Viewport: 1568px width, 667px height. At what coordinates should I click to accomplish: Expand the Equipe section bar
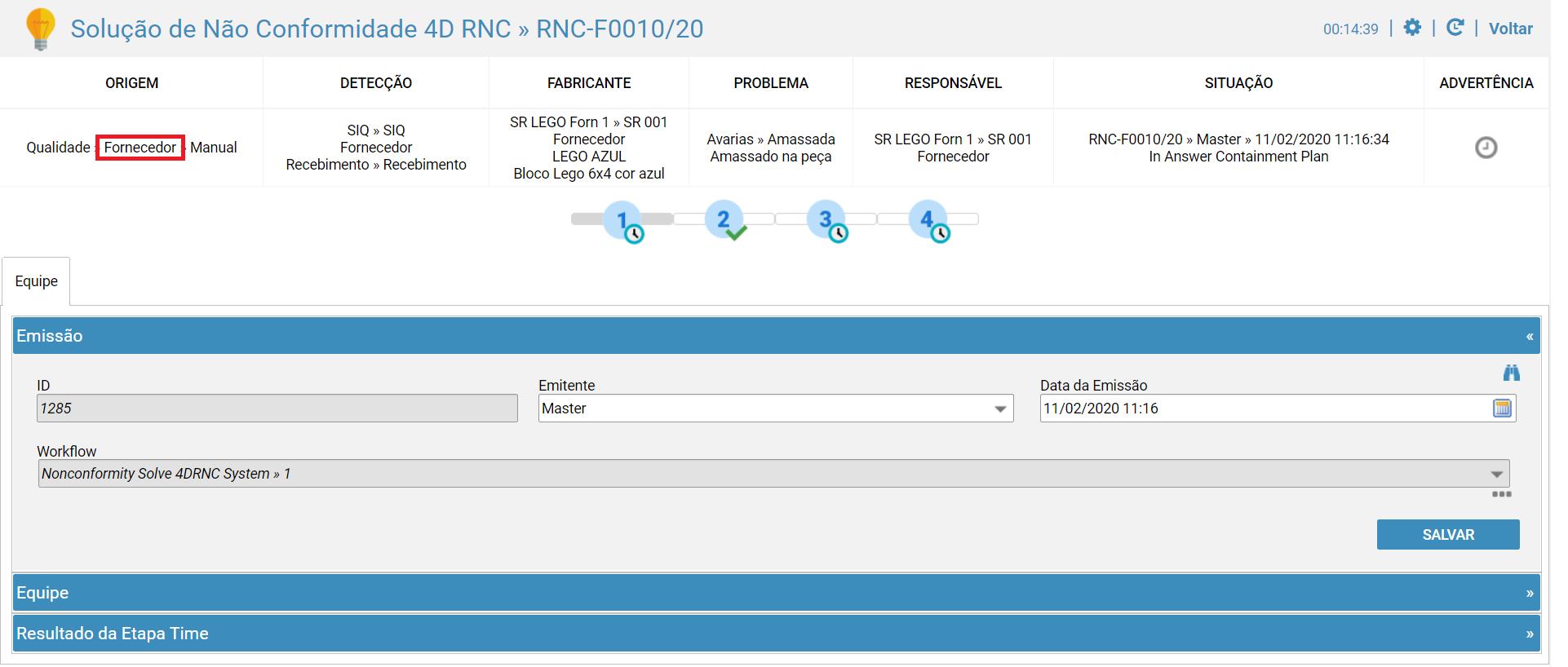776,593
